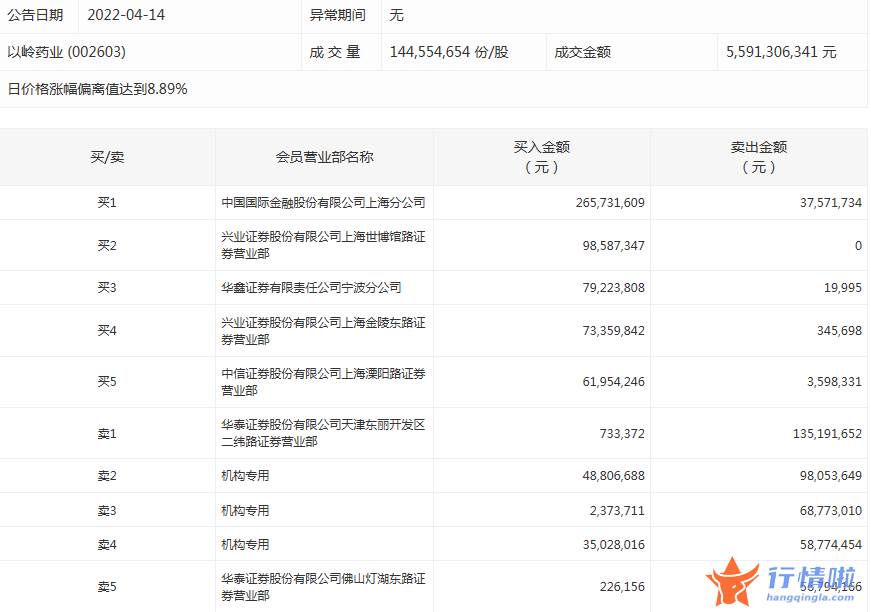Click the 异常期间 label

338,15
